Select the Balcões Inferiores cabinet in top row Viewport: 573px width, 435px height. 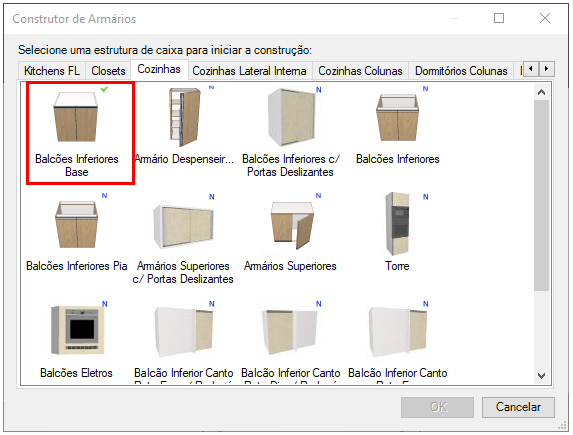click(398, 117)
